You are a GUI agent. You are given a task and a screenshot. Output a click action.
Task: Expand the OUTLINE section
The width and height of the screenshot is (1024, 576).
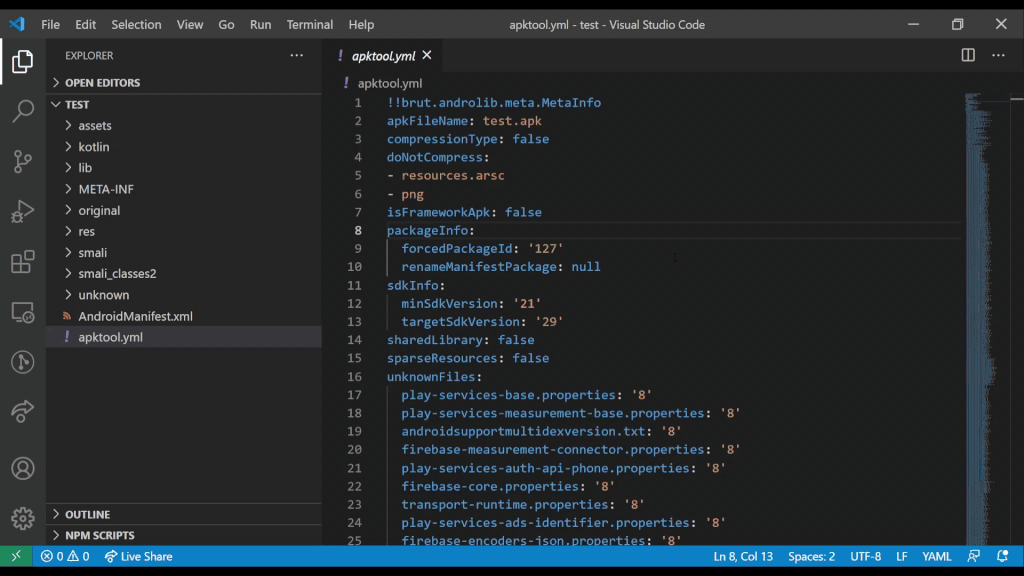coord(87,514)
